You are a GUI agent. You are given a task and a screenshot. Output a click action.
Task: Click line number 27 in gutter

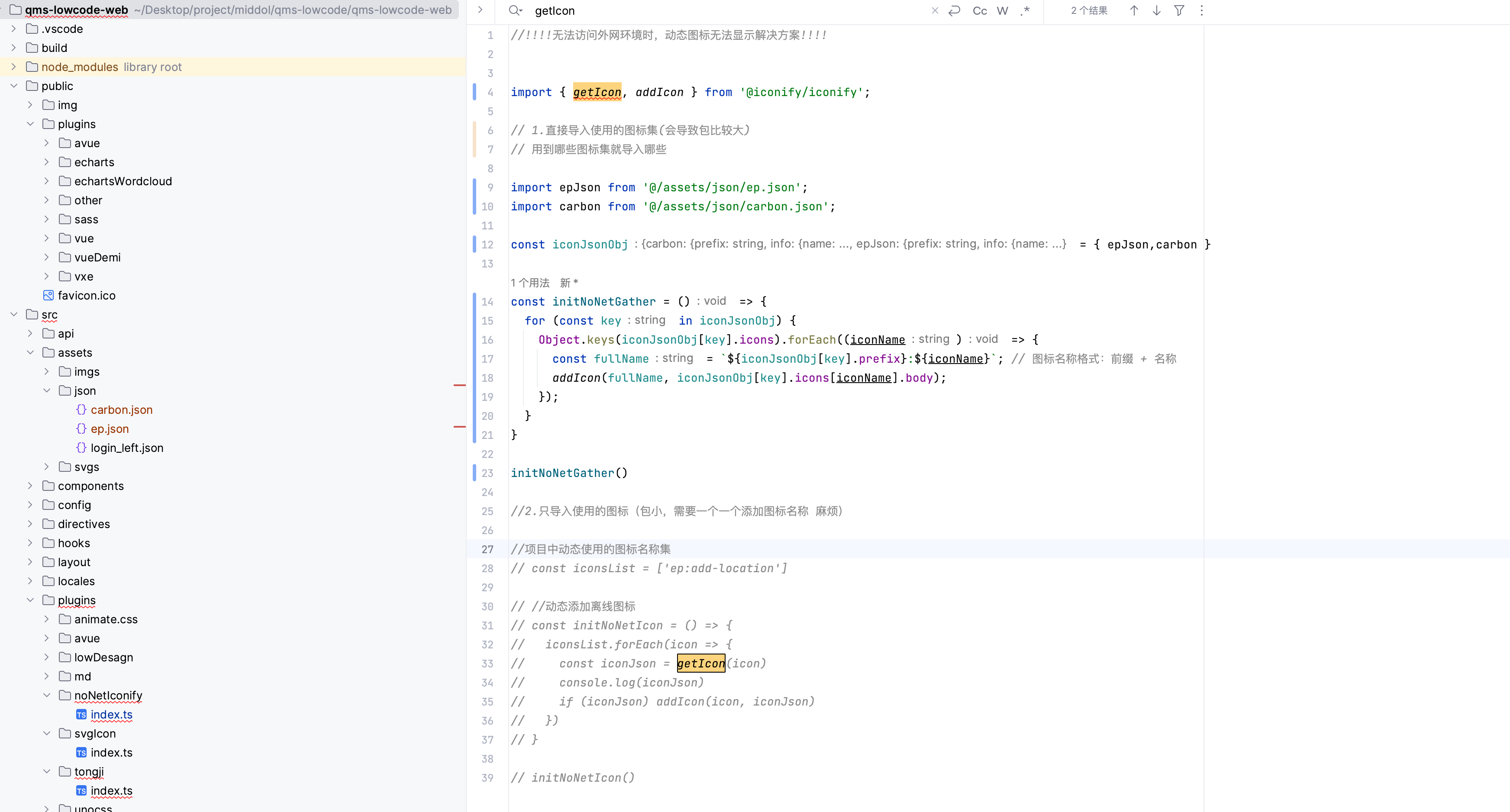487,549
